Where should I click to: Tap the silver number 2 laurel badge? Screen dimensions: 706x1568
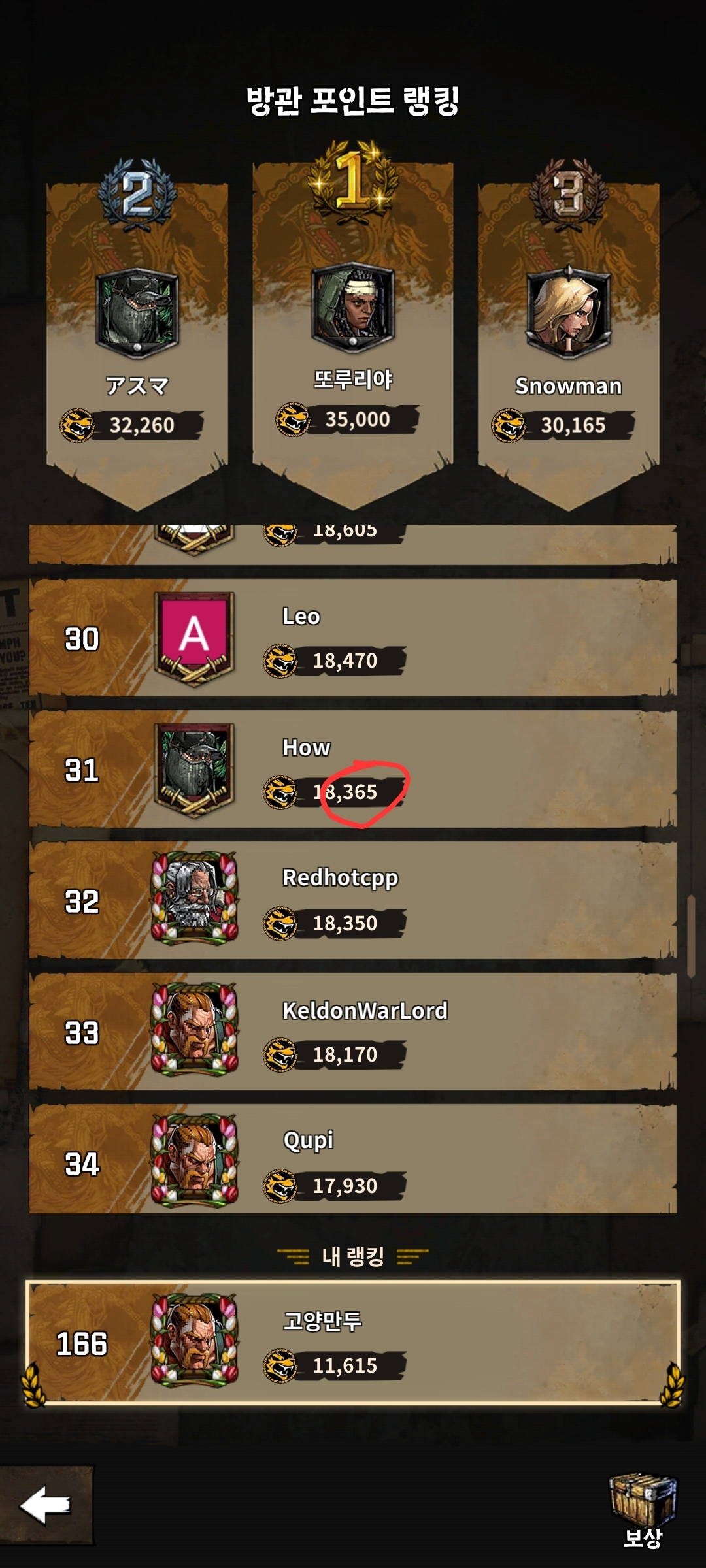tap(137, 195)
